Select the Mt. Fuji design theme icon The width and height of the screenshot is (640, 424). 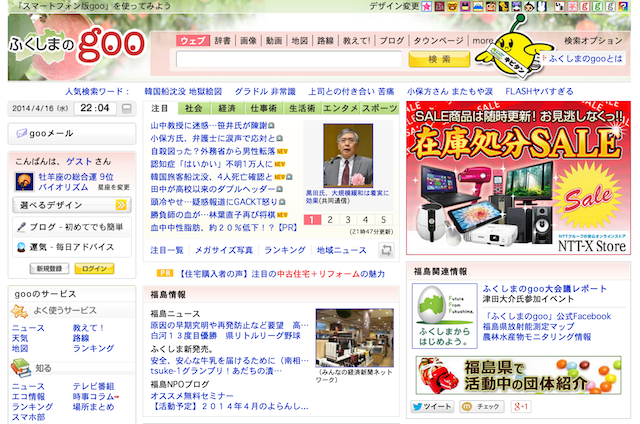[478, 6]
